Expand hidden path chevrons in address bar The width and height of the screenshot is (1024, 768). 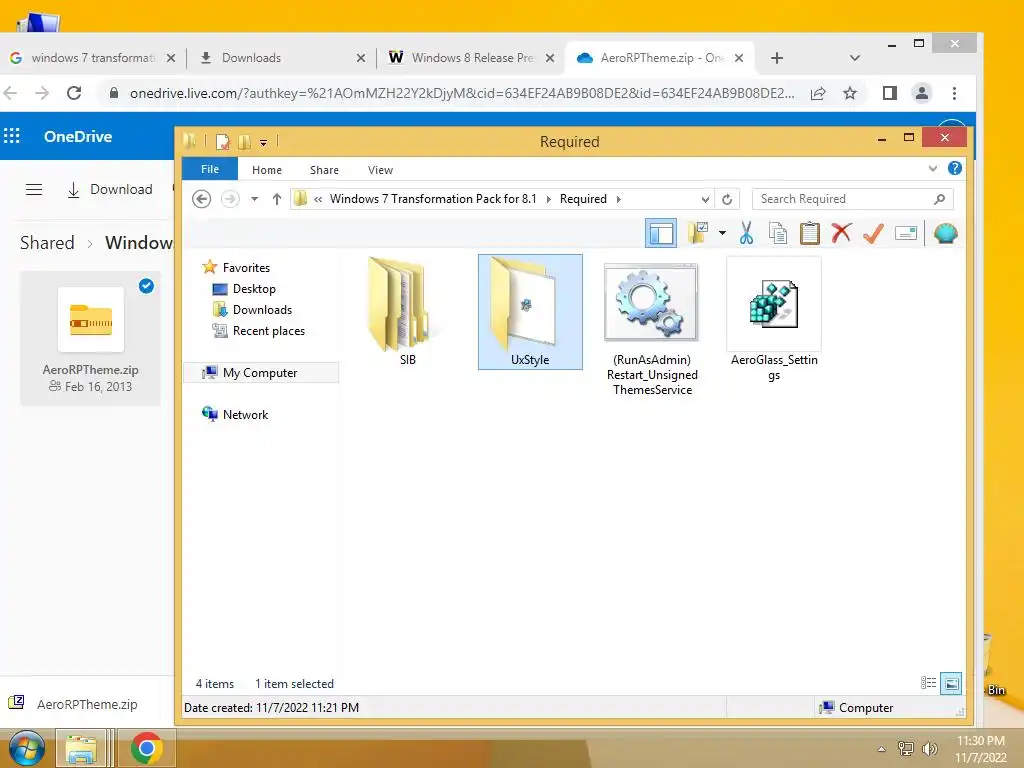(318, 199)
